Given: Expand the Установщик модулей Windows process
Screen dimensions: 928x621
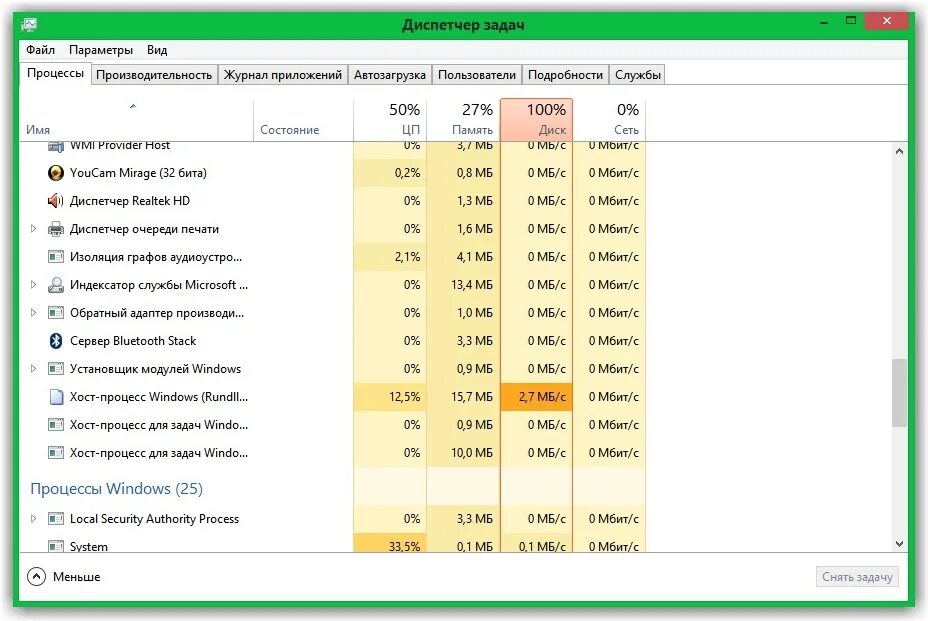Looking at the screenshot, I should (33, 369).
